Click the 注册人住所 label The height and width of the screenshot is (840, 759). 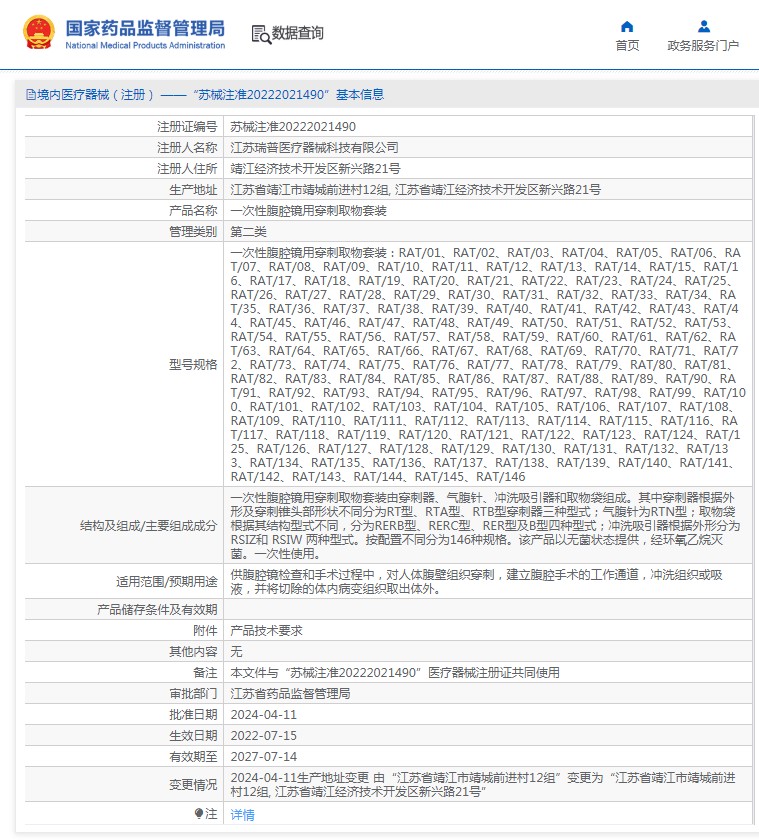(187, 168)
